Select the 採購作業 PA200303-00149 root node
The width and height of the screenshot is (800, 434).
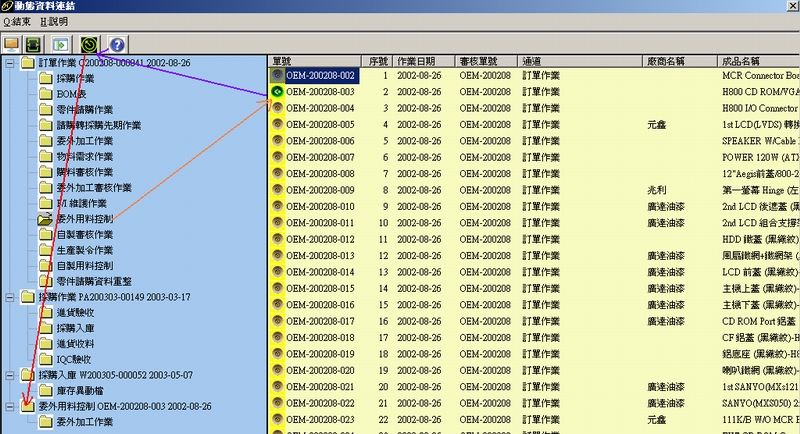[114, 297]
